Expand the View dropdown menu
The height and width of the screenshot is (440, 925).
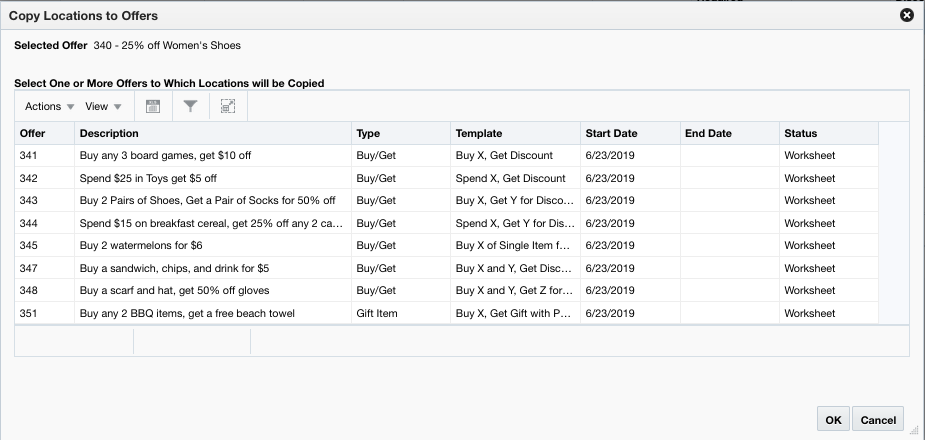point(103,106)
